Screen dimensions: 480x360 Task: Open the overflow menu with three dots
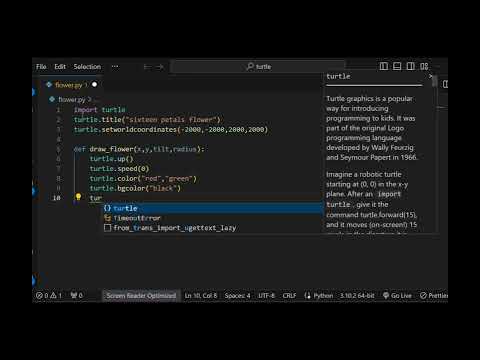coord(115,66)
